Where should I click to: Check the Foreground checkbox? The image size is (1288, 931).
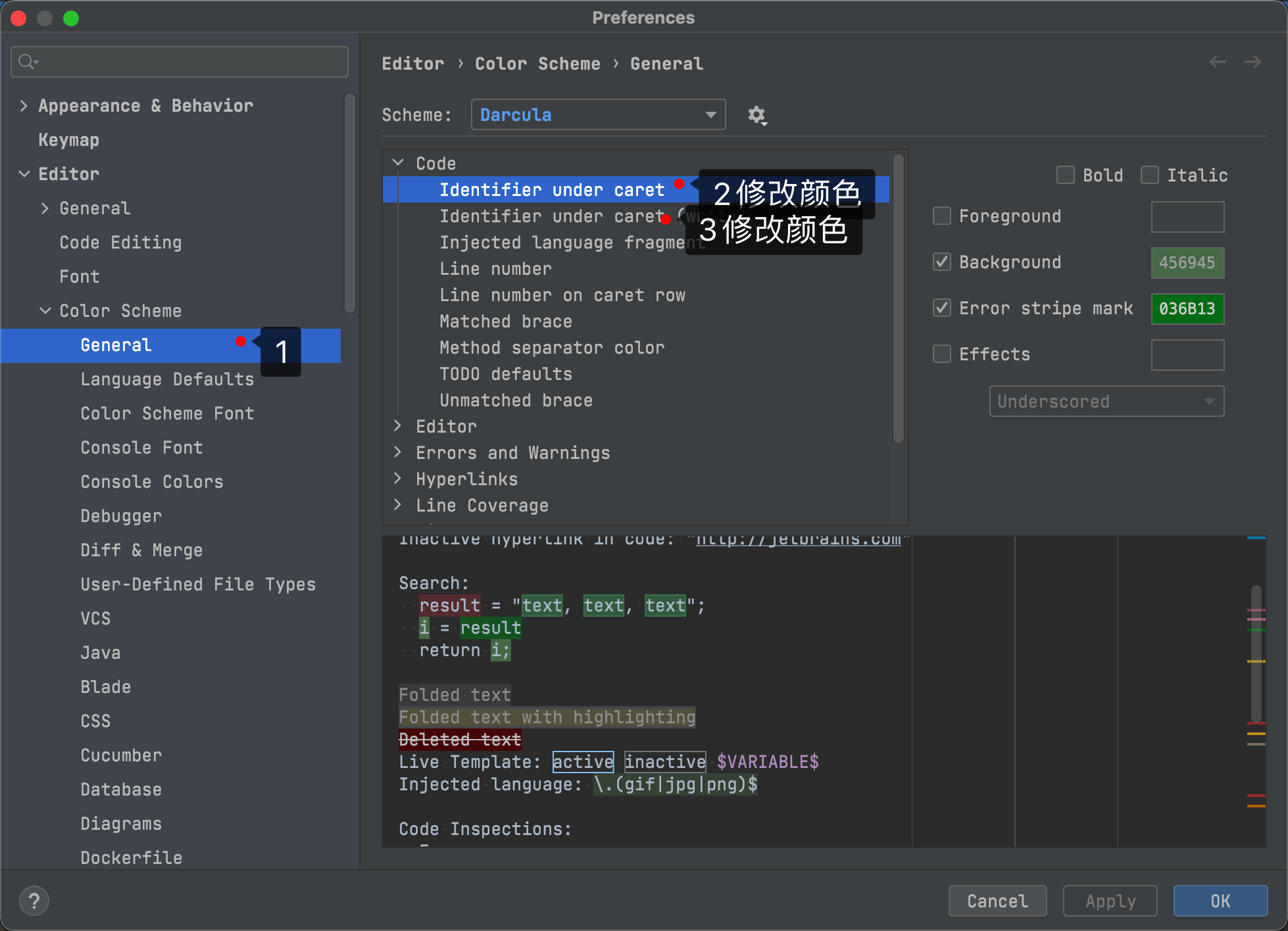pyautogui.click(x=942, y=216)
